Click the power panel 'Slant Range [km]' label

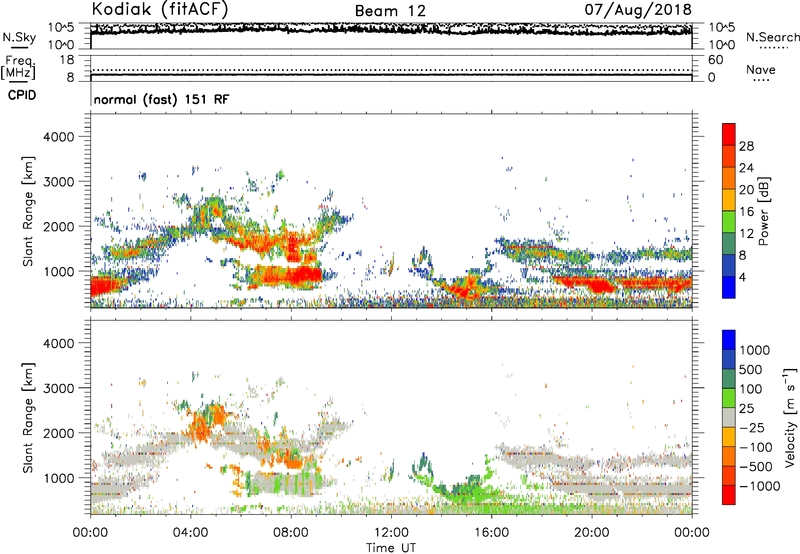(x=28, y=211)
